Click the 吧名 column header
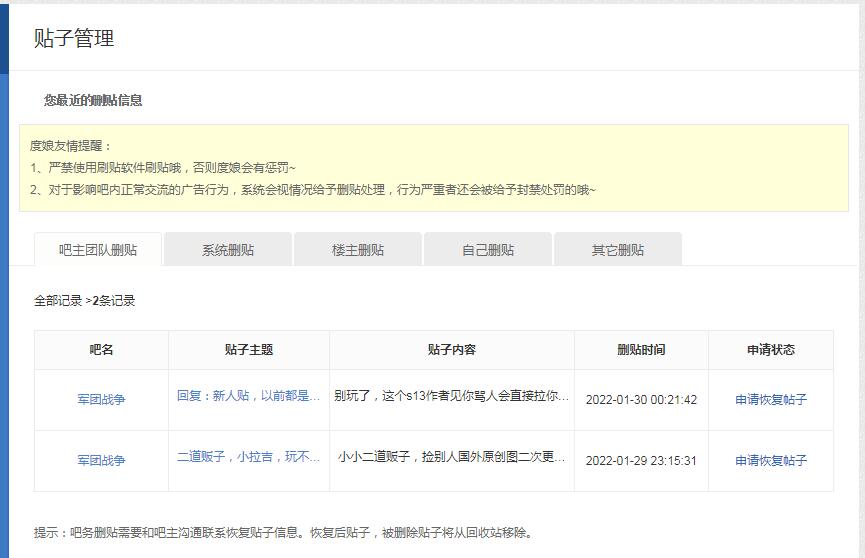 [x=101, y=350]
